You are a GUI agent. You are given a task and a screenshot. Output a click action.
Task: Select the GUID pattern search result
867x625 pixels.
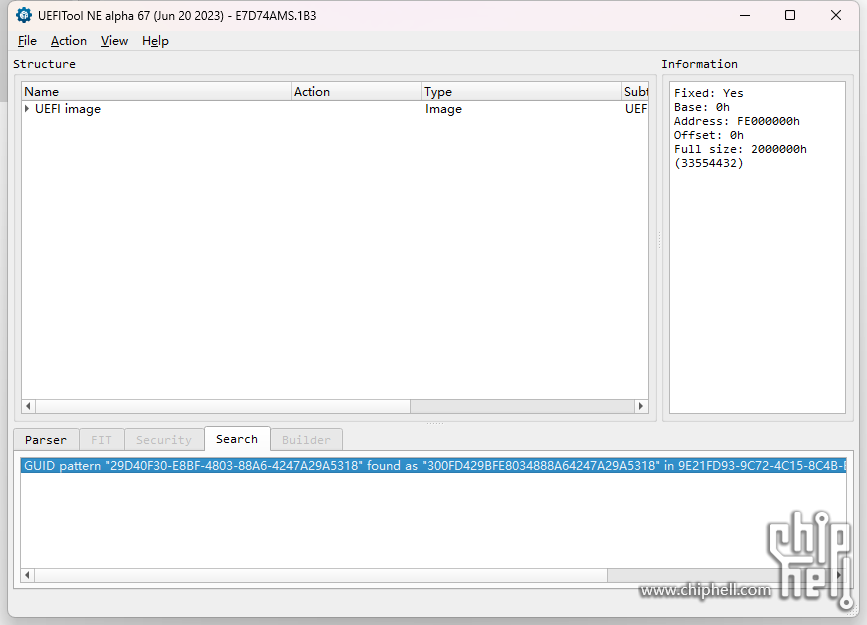point(434,466)
